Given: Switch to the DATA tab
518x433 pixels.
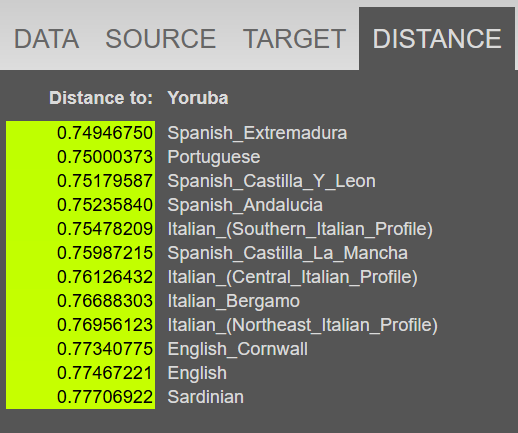Looking at the screenshot, I should 46,39.
